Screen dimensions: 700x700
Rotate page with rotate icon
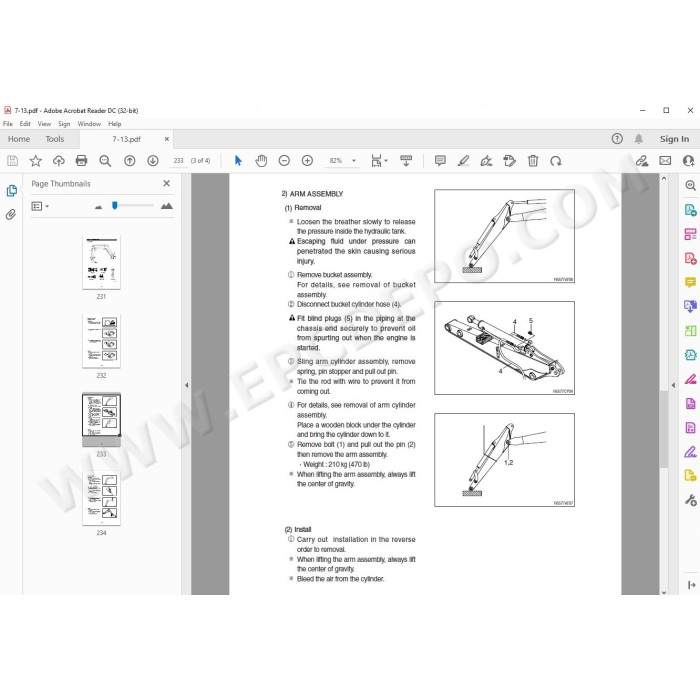(x=556, y=161)
